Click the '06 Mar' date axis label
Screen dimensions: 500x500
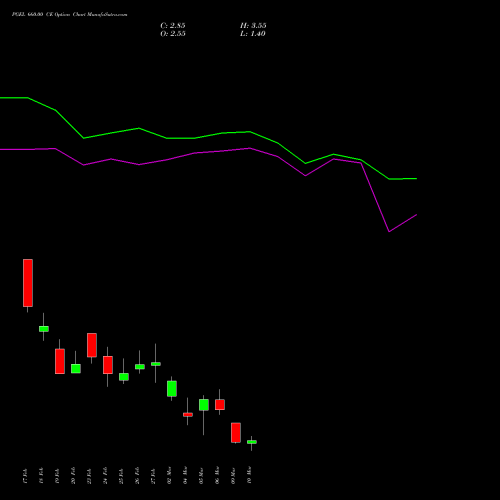click(x=217, y=475)
